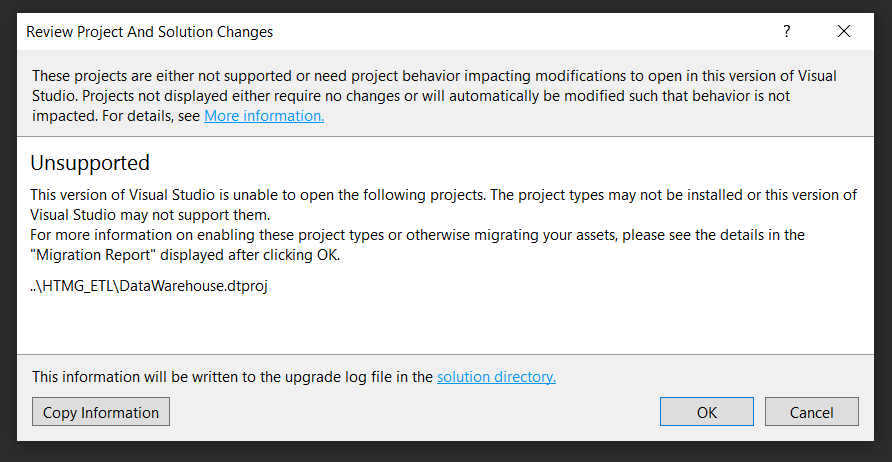Screen dimensions: 892x462
Task: Select the DataWarehouse.dtproj project path
Action: coord(149,286)
